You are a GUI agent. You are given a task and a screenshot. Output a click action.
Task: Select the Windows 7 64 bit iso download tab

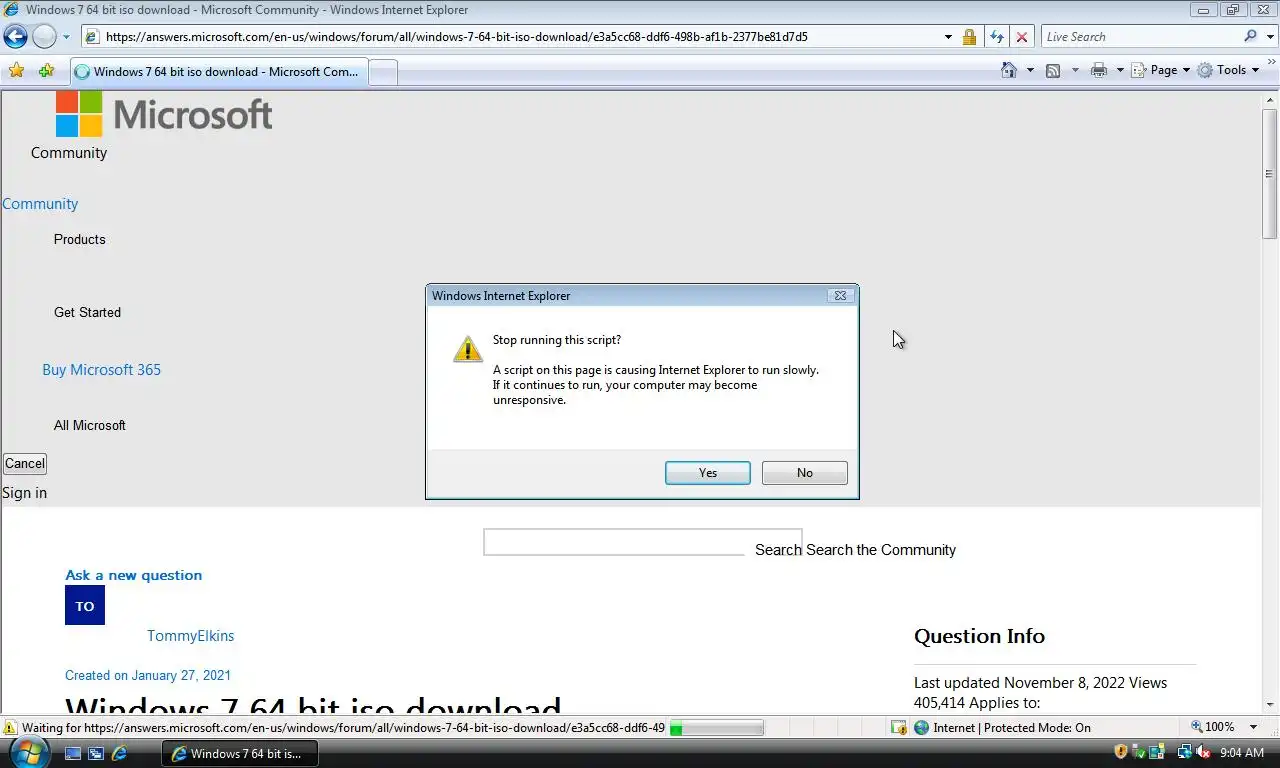tap(218, 72)
